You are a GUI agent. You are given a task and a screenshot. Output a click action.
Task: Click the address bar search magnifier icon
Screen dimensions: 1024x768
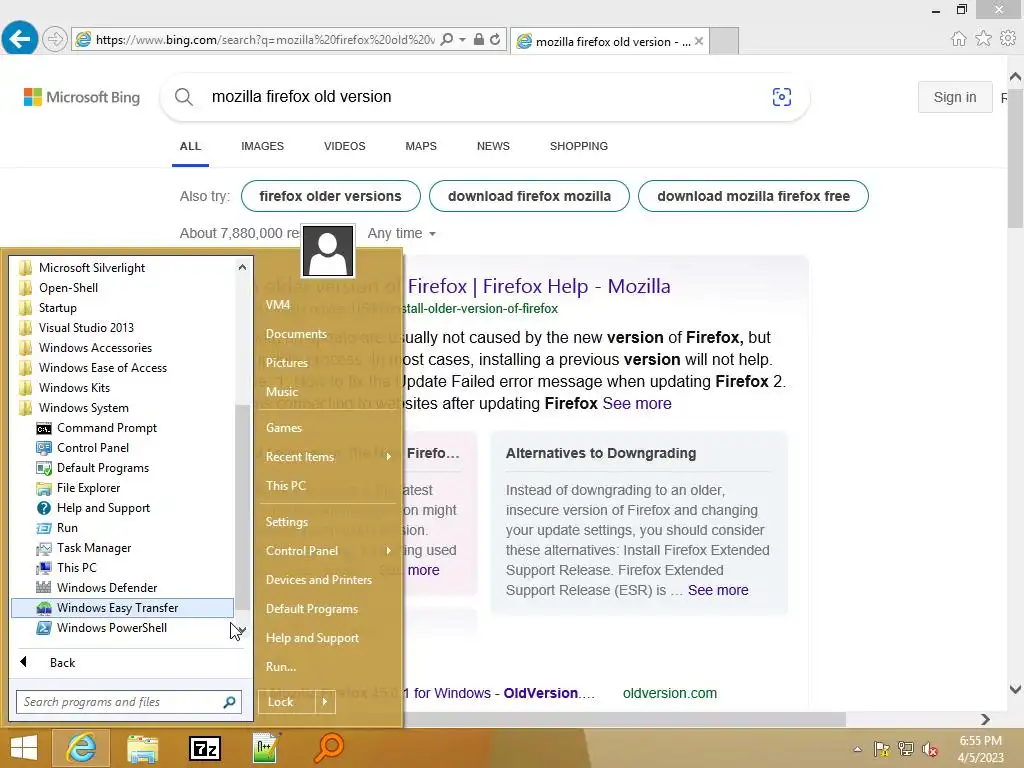click(x=447, y=39)
